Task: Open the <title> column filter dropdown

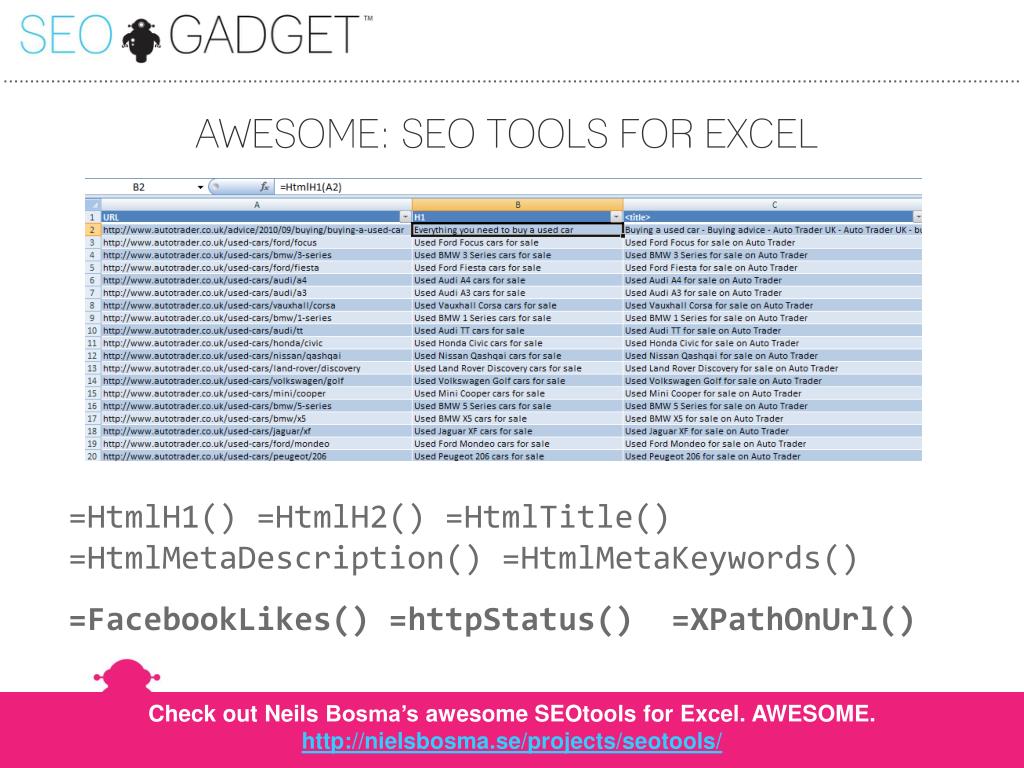Action: (917, 217)
